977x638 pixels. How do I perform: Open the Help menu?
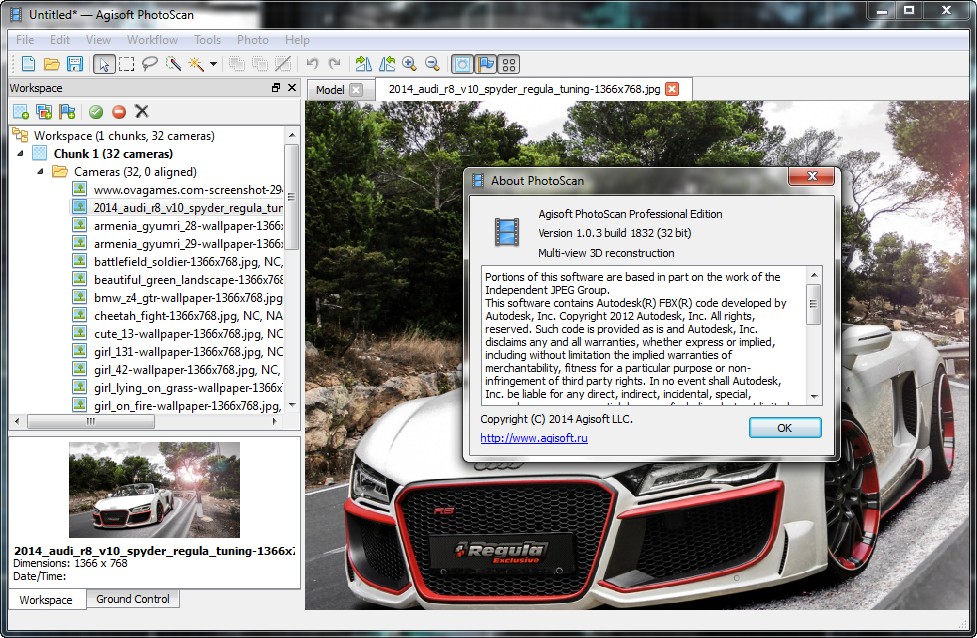[297, 40]
